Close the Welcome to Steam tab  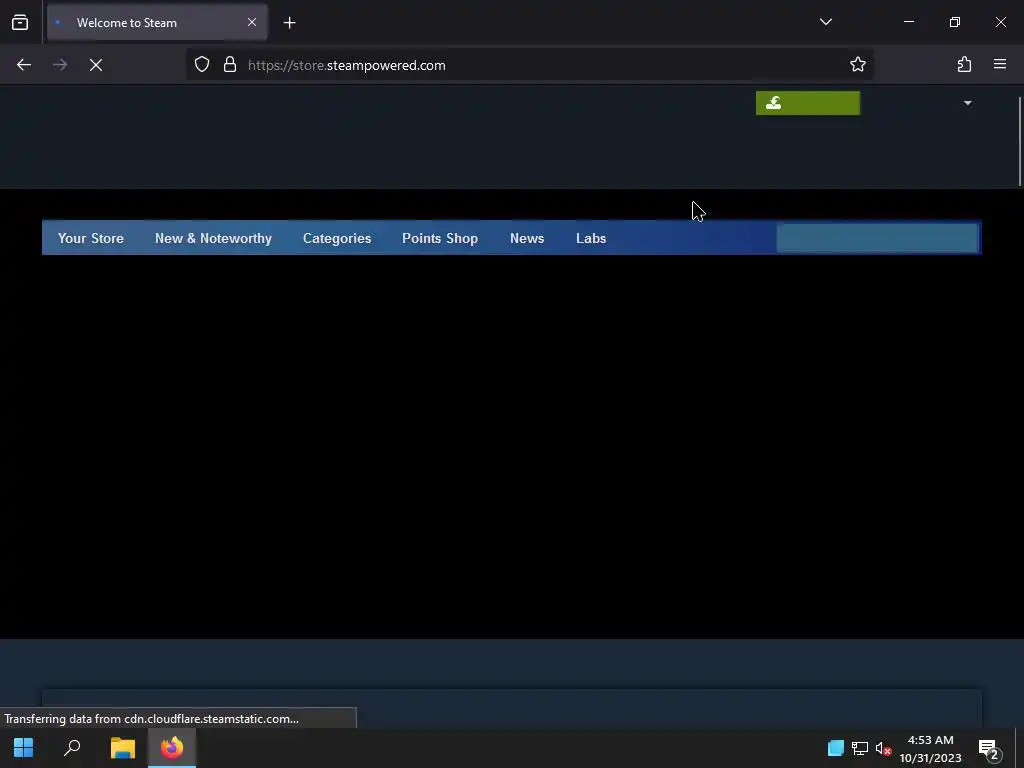pyautogui.click(x=251, y=22)
